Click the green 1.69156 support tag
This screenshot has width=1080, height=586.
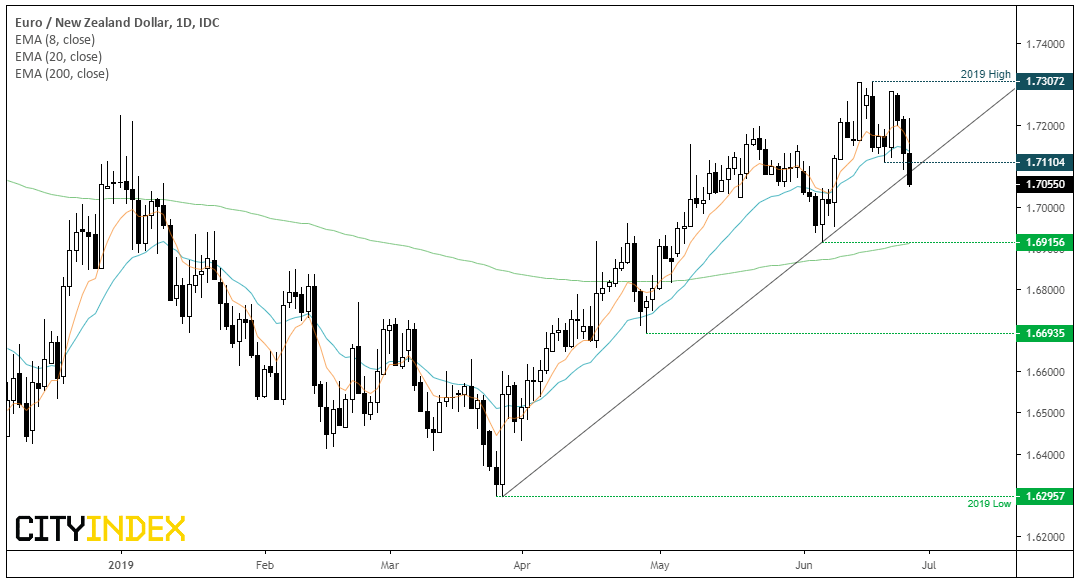[1045, 242]
